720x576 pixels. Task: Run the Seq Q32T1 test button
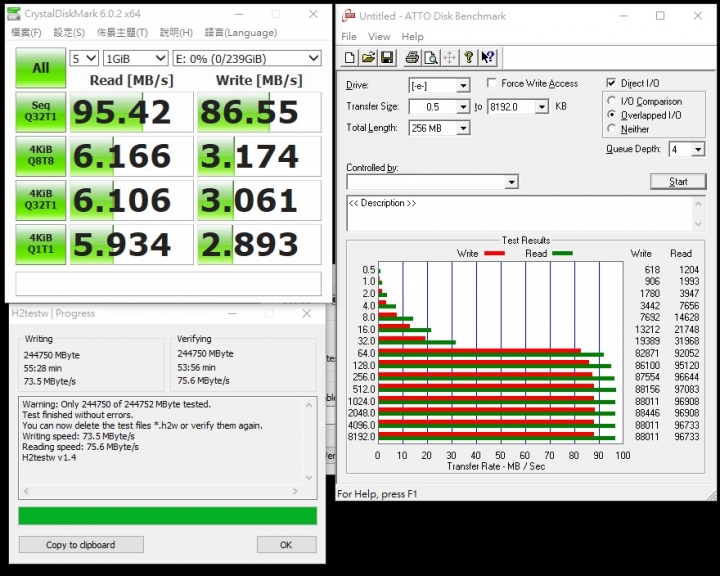click(40, 112)
